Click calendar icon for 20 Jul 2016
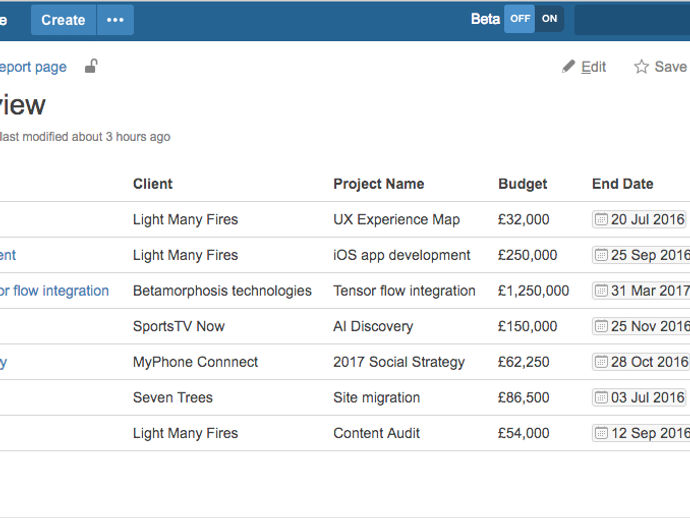Image resolution: width=690 pixels, height=518 pixels. 601,219
